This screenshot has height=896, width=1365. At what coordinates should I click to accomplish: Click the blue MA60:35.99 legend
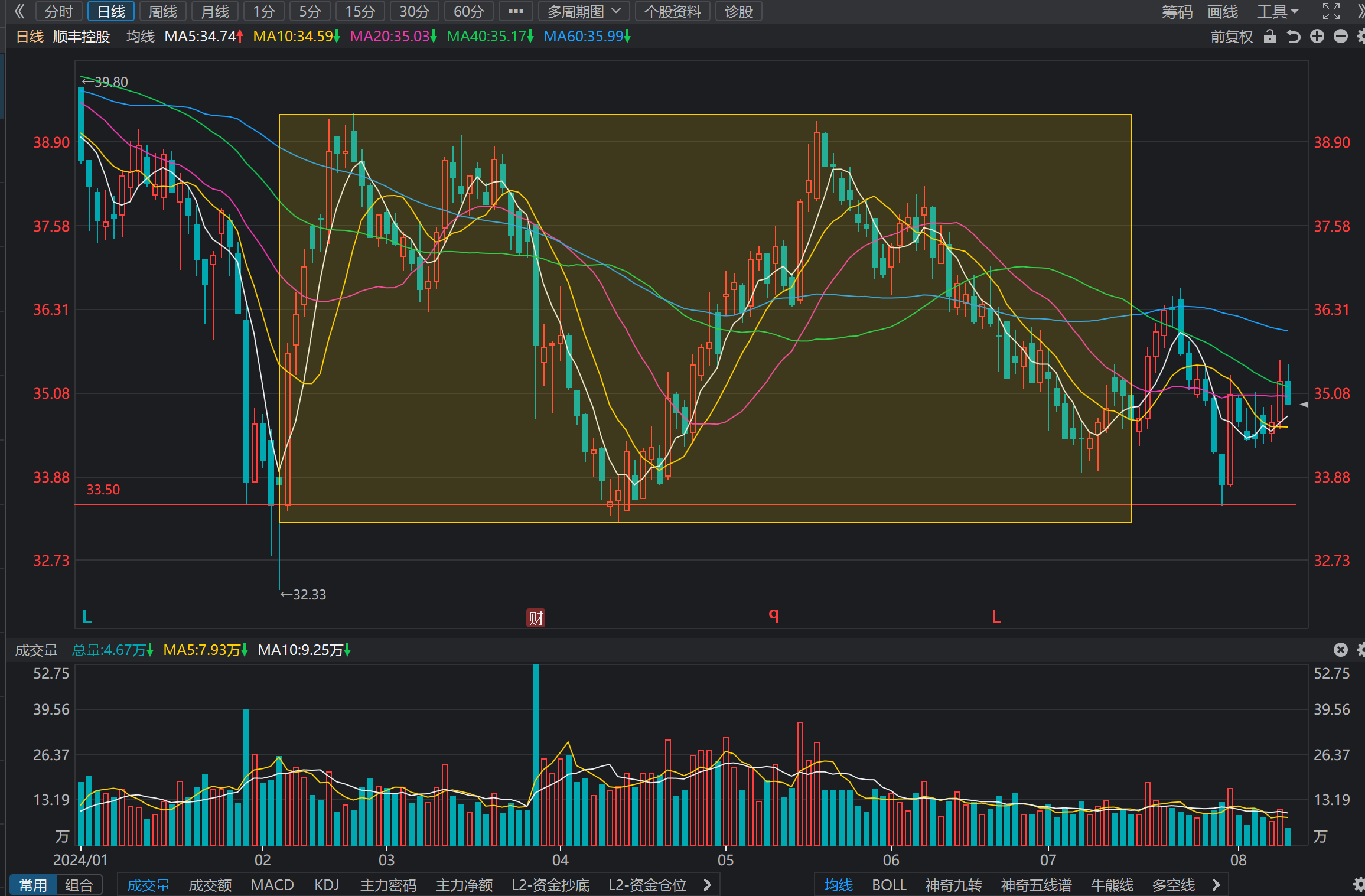pos(587,37)
